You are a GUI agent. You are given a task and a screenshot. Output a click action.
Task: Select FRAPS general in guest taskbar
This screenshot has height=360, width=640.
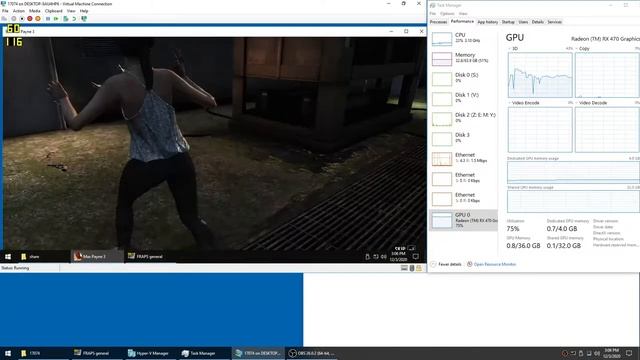click(150, 256)
